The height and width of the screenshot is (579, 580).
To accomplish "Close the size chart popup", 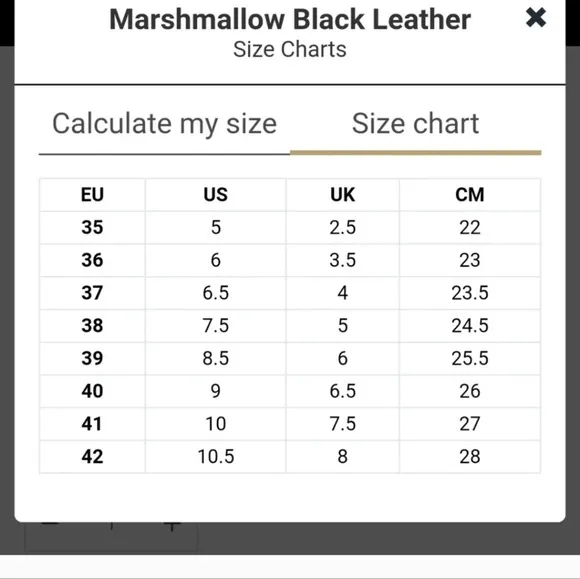I will pyautogui.click(x=536, y=17).
